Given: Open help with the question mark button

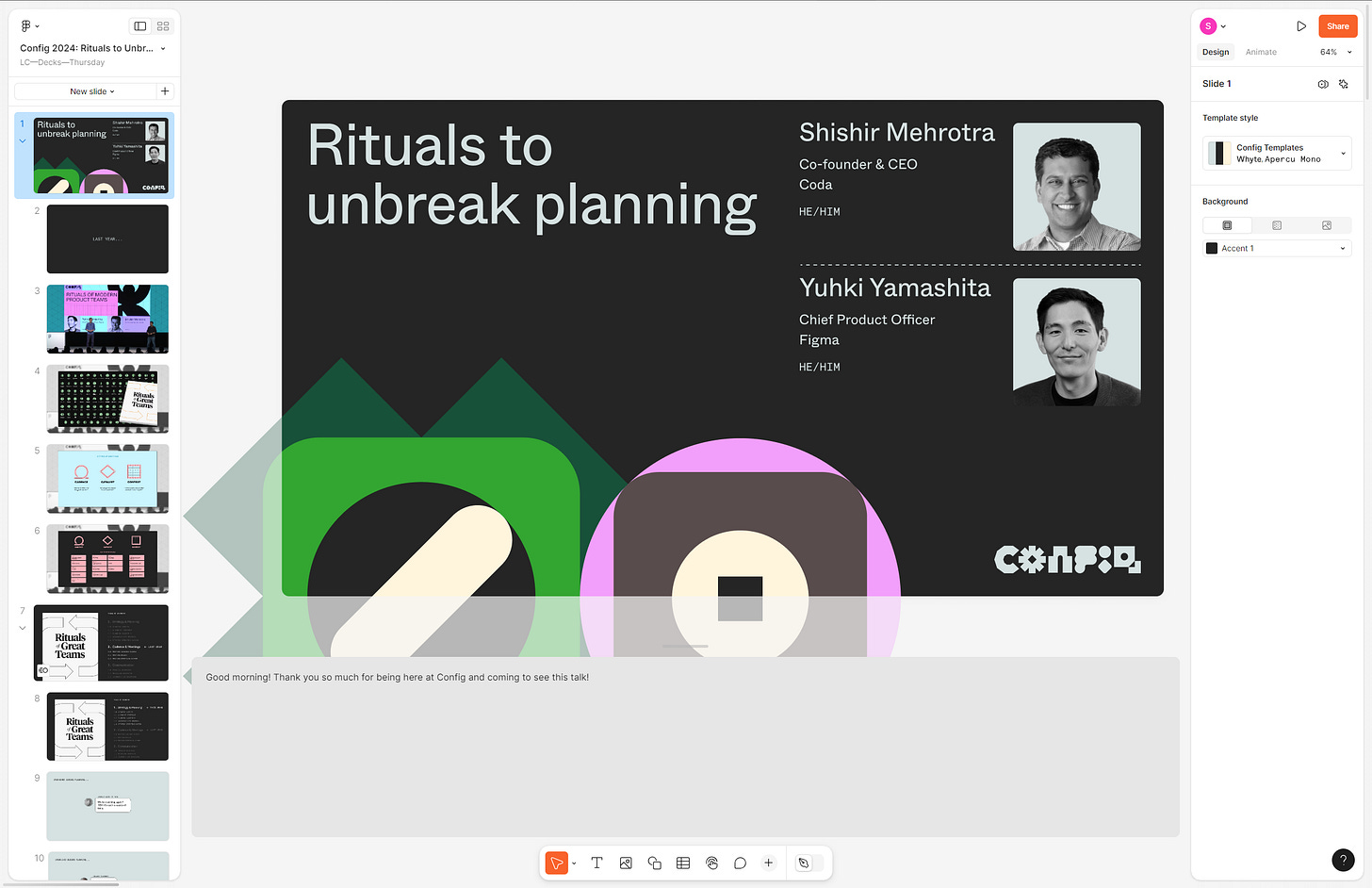Looking at the screenshot, I should (x=1343, y=860).
